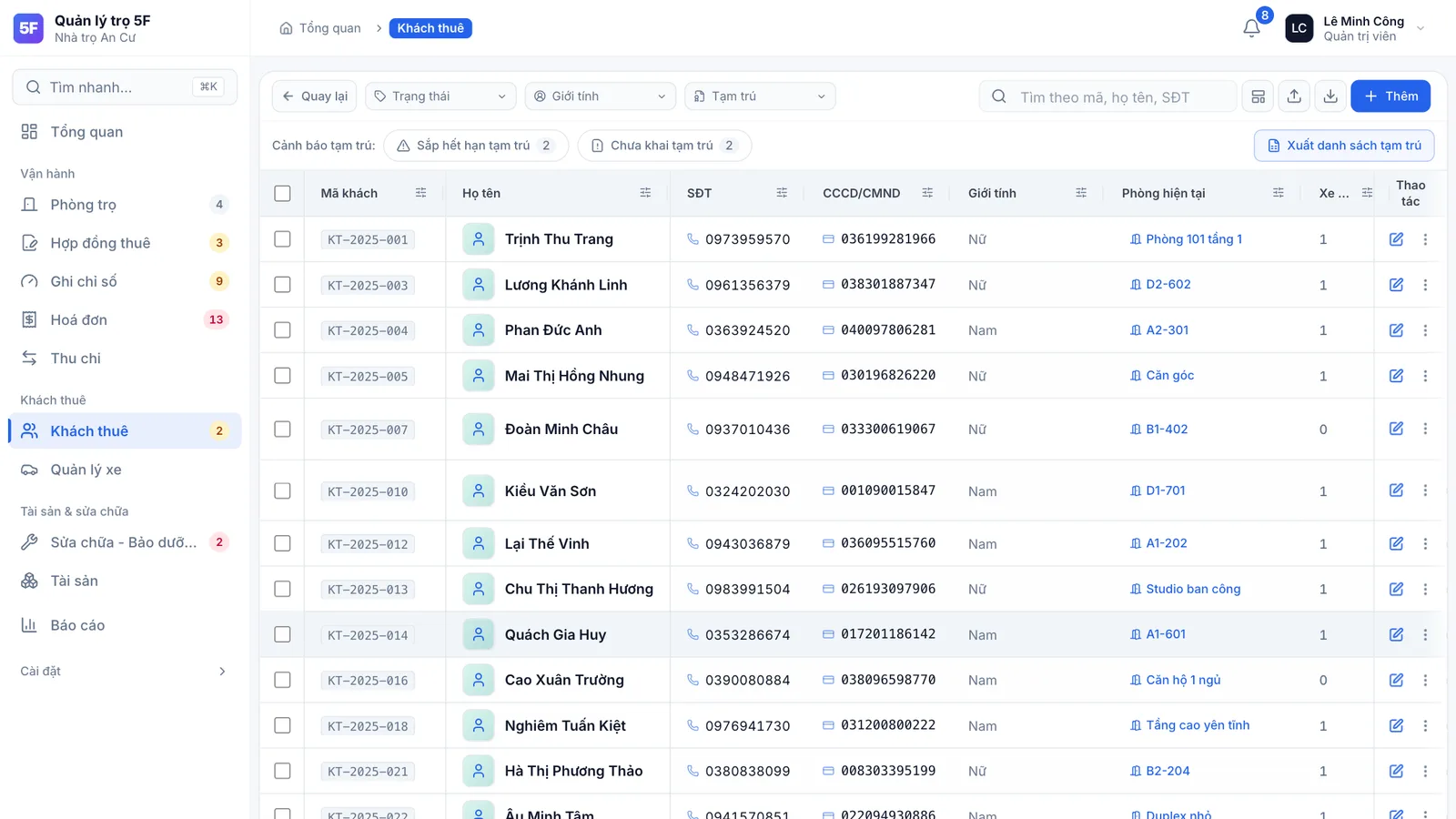Select checkbox for KT-2025-004
1456x819 pixels.
pos(282,330)
